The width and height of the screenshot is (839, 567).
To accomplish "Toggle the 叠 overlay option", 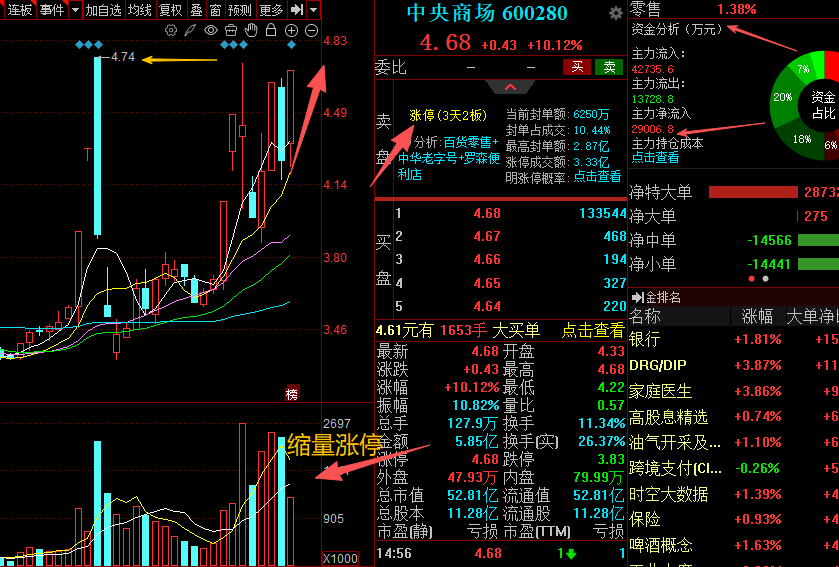I will (196, 10).
